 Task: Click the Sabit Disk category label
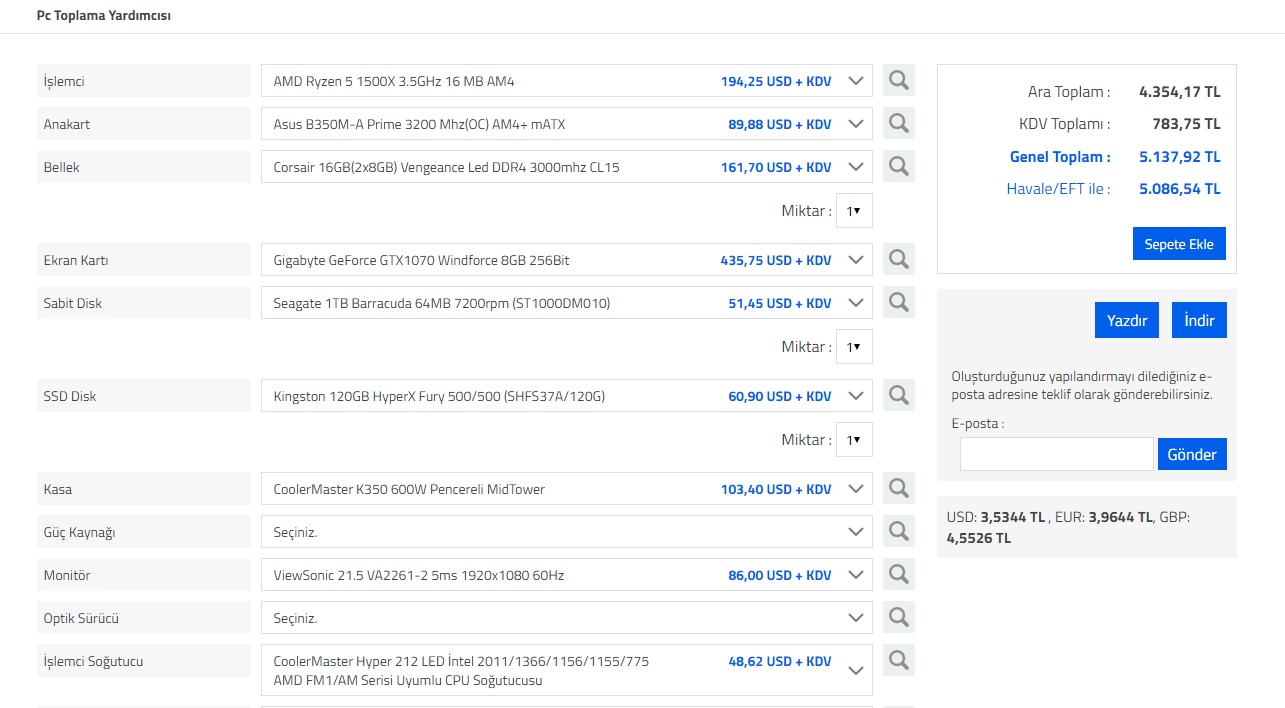coord(143,303)
